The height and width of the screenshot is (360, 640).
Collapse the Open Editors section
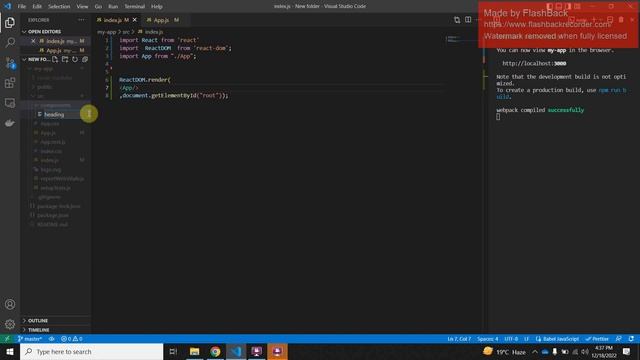coord(55,31)
